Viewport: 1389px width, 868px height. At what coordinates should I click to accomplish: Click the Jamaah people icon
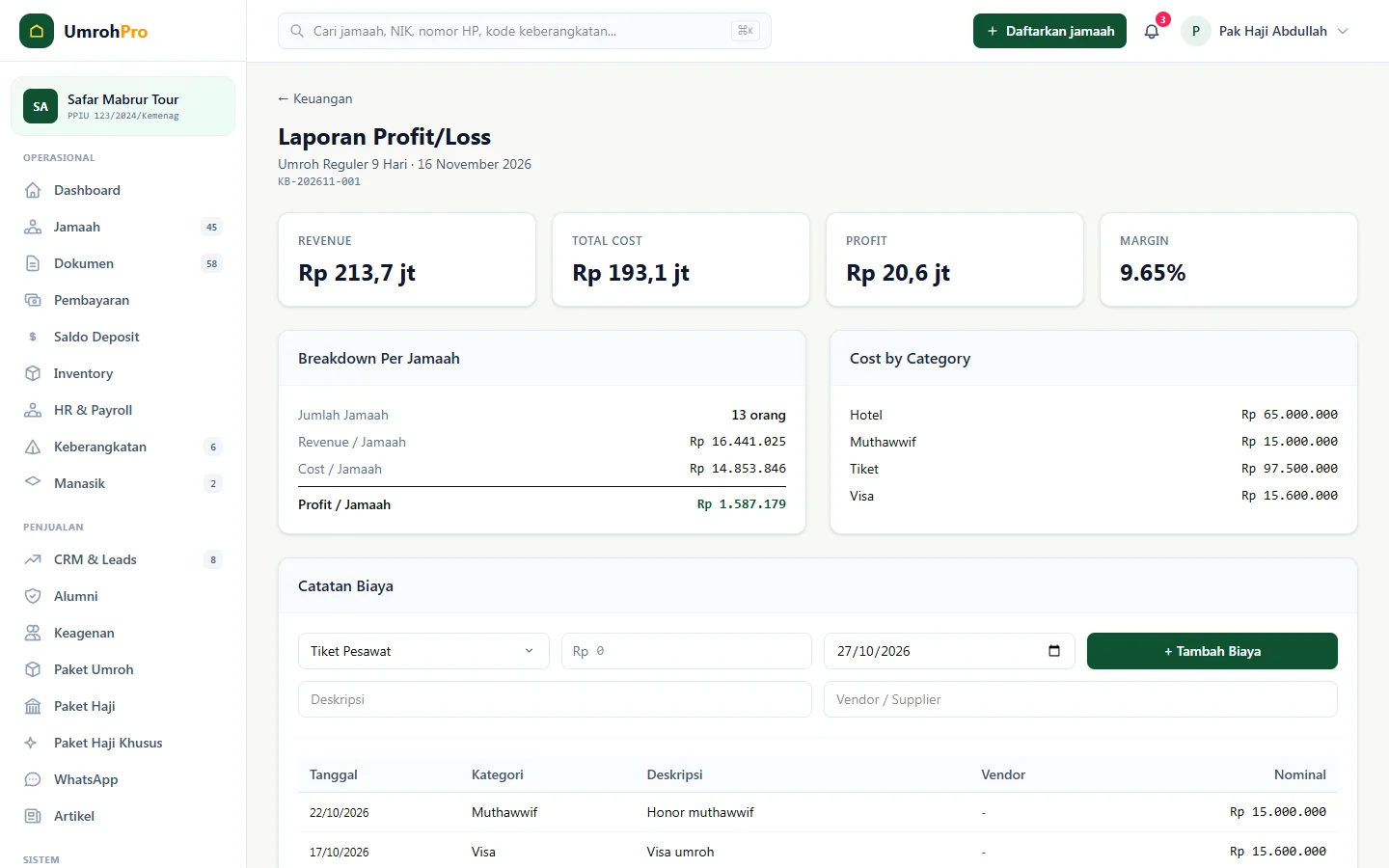coord(33,227)
